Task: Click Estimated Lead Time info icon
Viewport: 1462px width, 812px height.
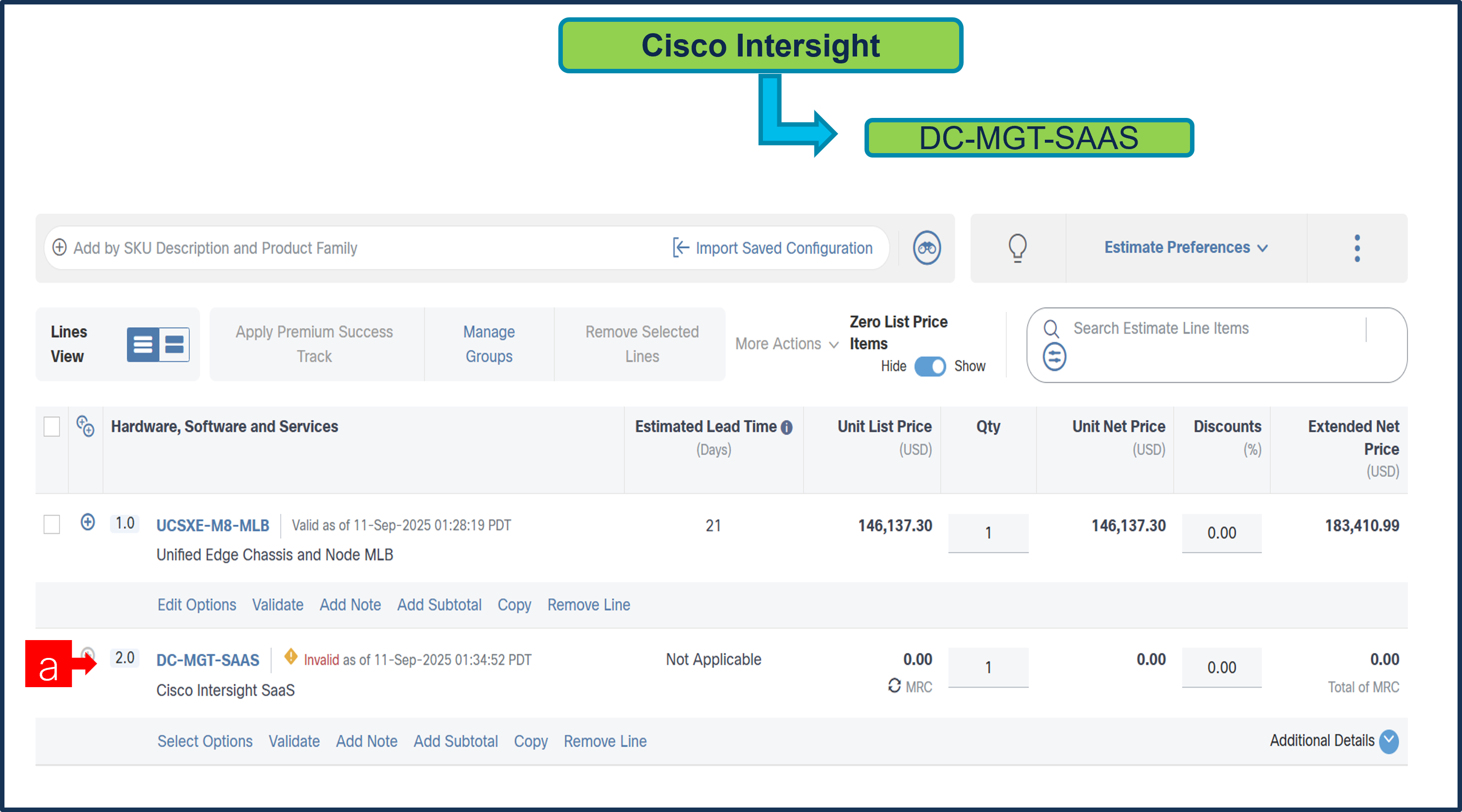Action: tap(787, 427)
